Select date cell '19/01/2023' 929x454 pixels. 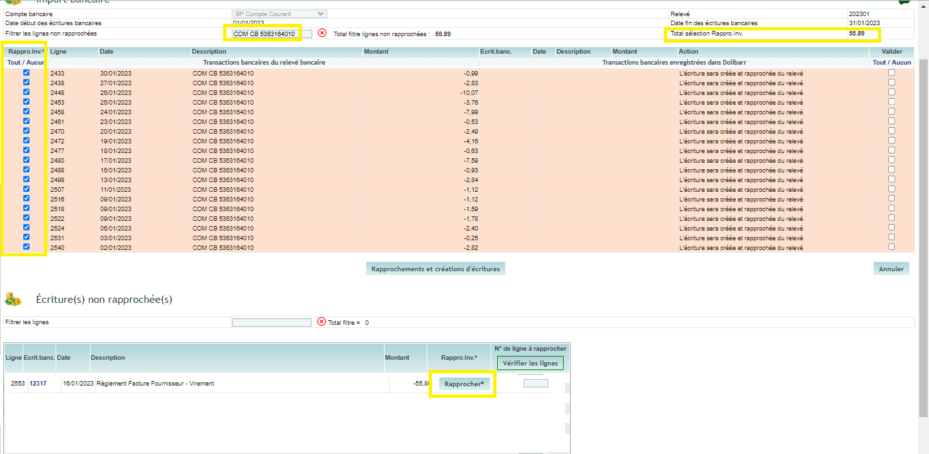tap(115, 140)
